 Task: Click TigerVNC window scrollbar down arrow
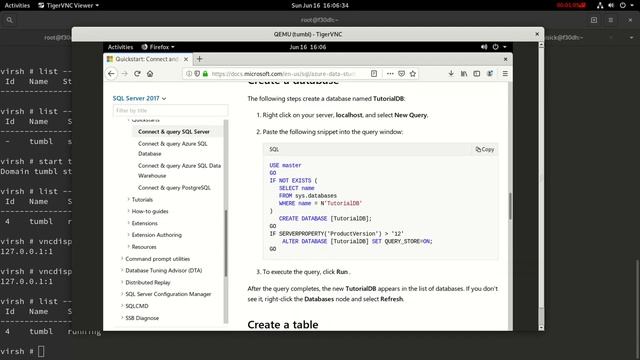(x=541, y=327)
